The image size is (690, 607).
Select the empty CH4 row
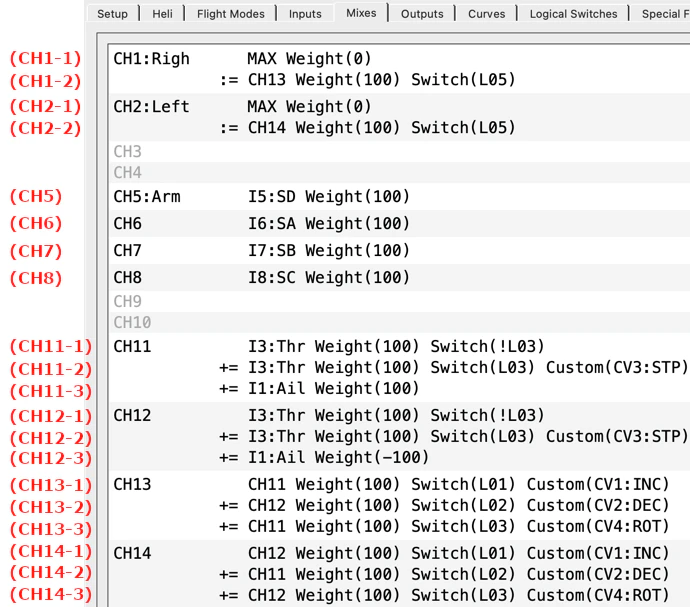399,173
